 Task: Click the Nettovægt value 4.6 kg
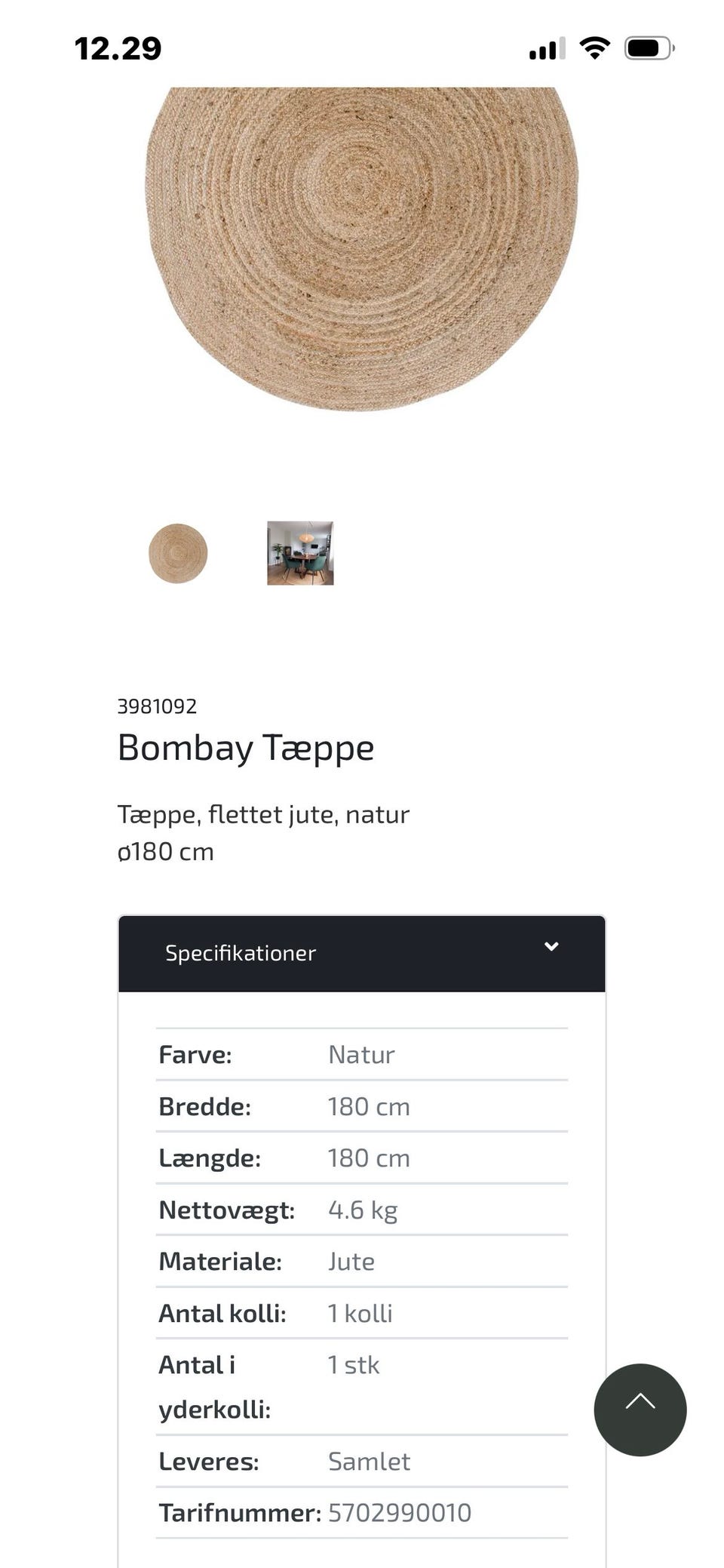click(x=363, y=1210)
